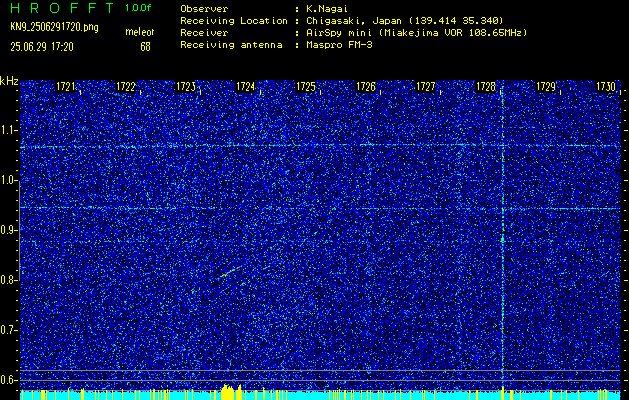This screenshot has width=629, height=400.
Task: Click the 1724 time marker
Action: click(x=246, y=86)
